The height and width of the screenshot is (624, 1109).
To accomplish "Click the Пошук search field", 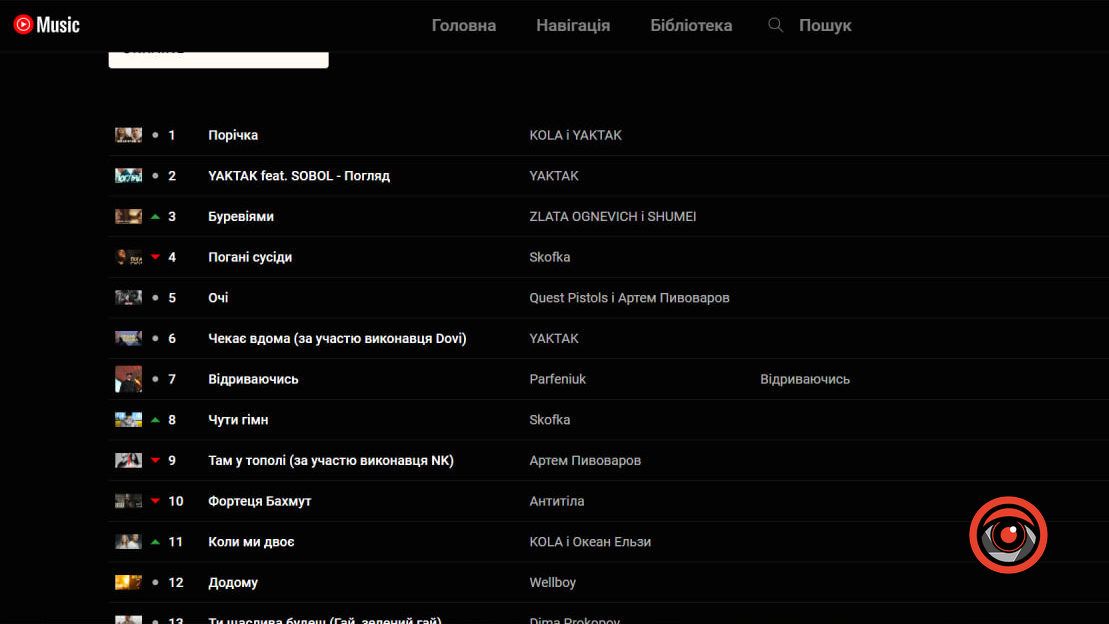I will tap(825, 25).
